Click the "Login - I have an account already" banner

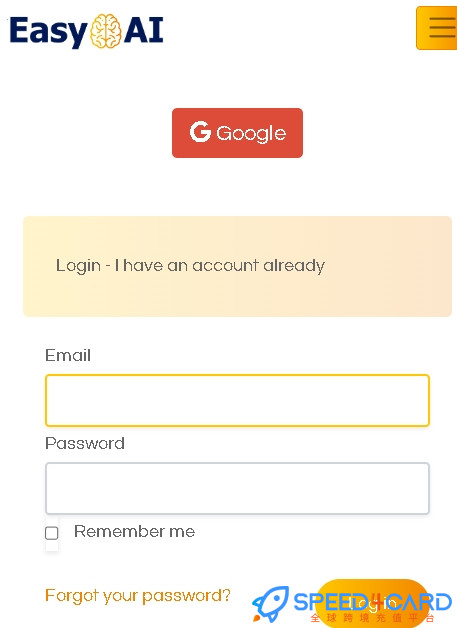pyautogui.click(x=238, y=266)
